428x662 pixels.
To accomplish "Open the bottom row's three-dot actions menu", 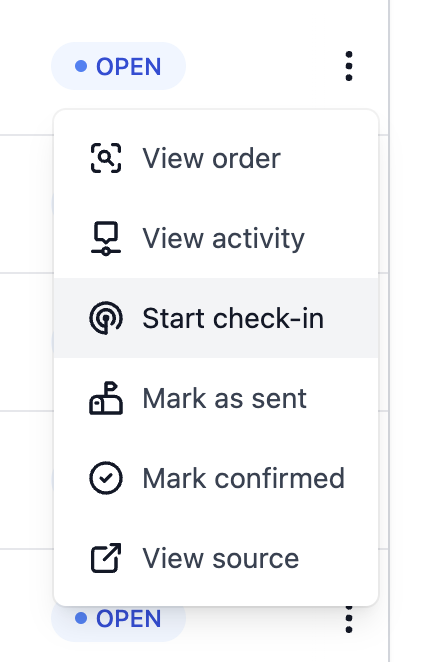I will point(349,619).
